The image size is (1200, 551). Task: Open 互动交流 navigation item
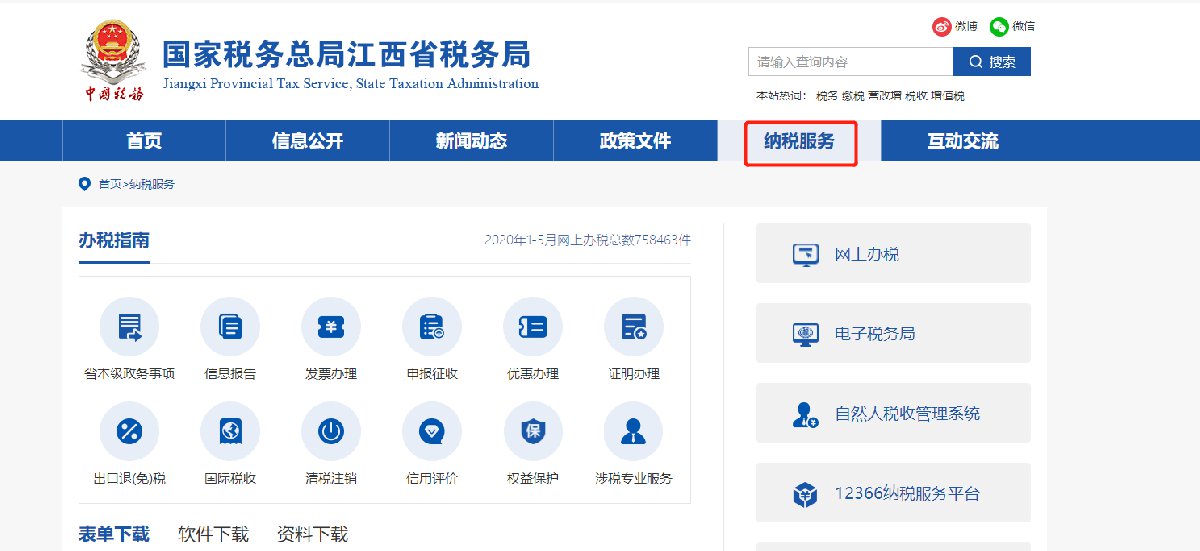[x=963, y=141]
